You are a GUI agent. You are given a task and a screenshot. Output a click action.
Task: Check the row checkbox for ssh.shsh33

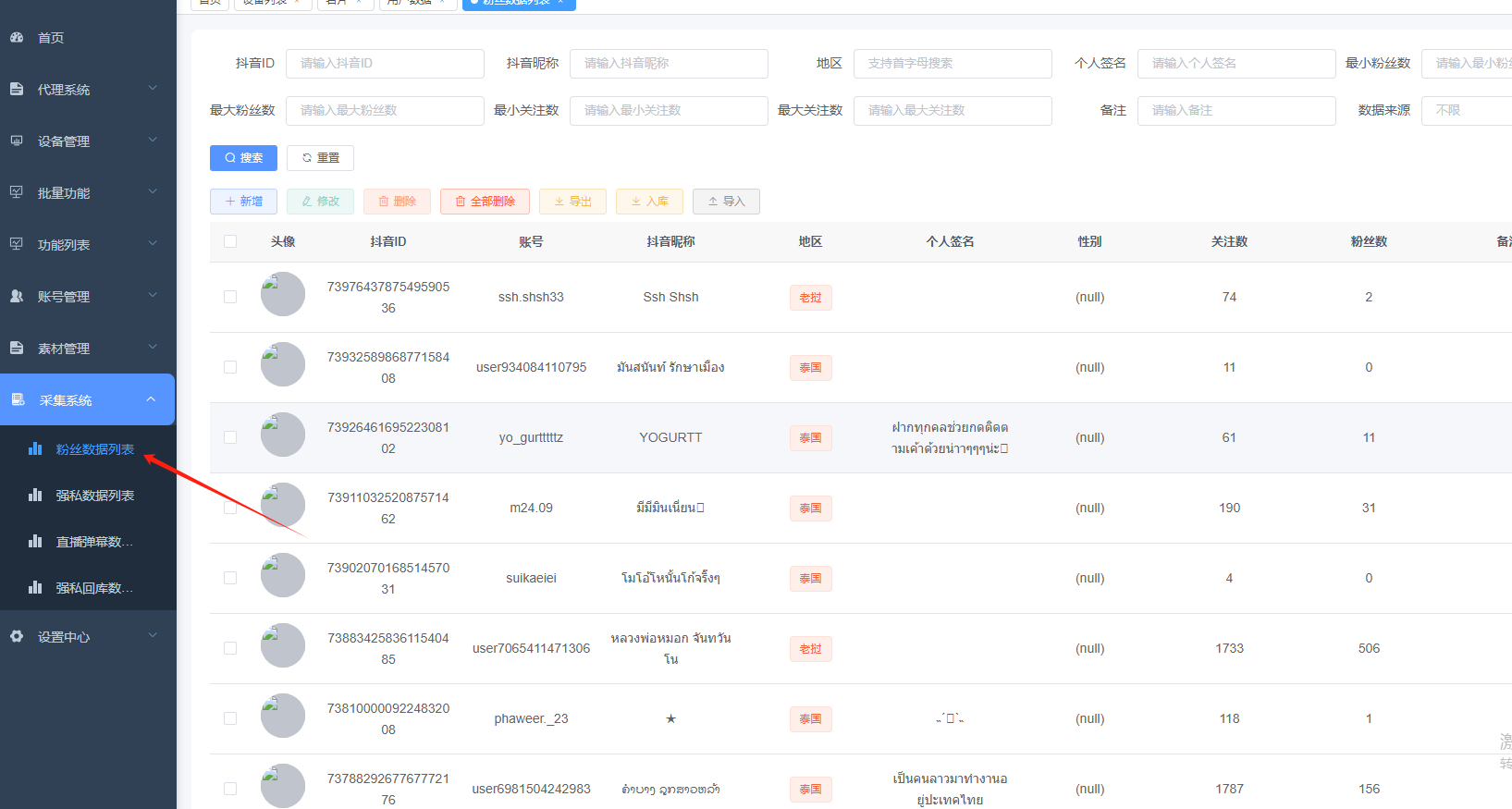(230, 297)
